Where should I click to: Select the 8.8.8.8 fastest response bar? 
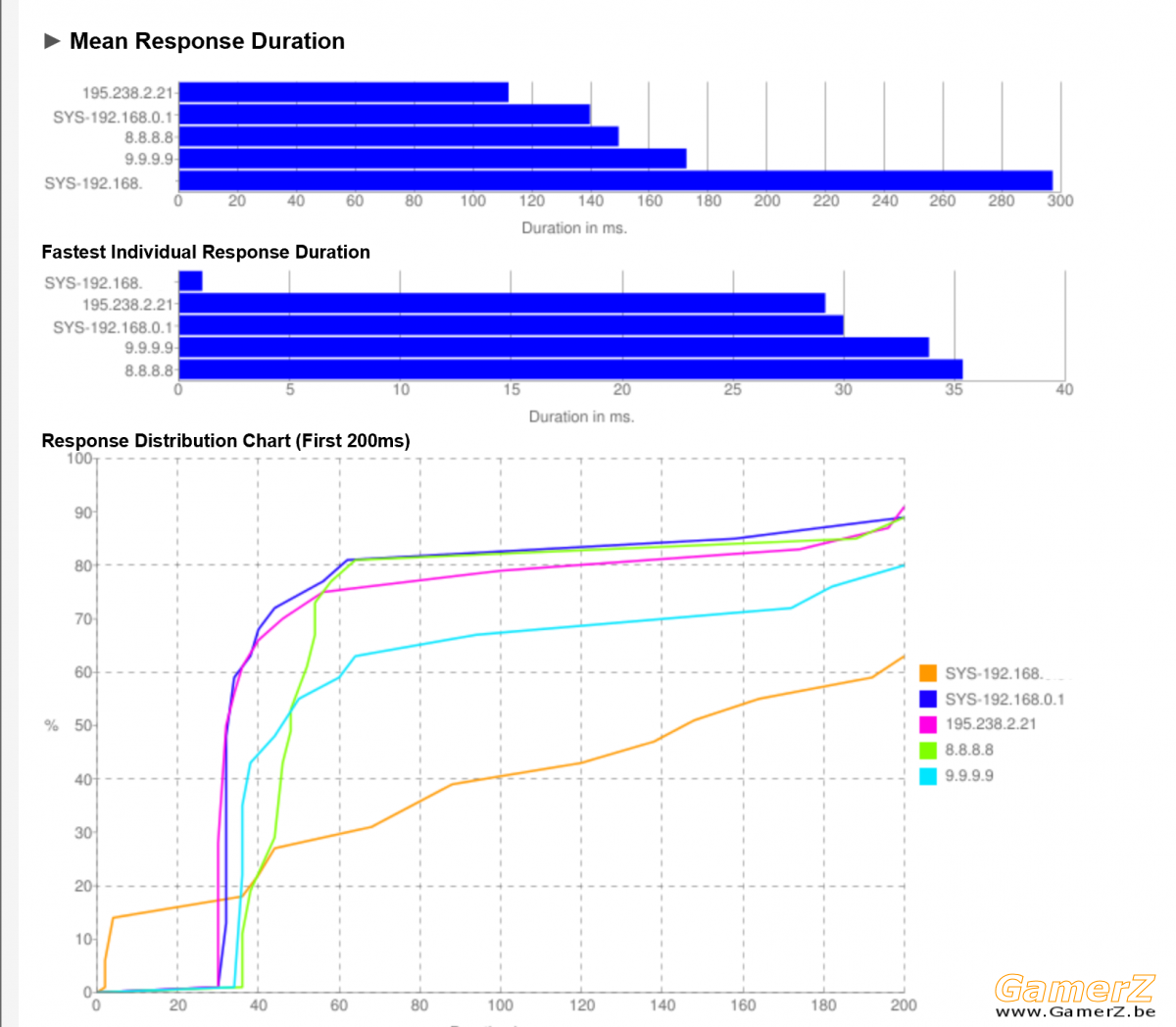tap(570, 369)
